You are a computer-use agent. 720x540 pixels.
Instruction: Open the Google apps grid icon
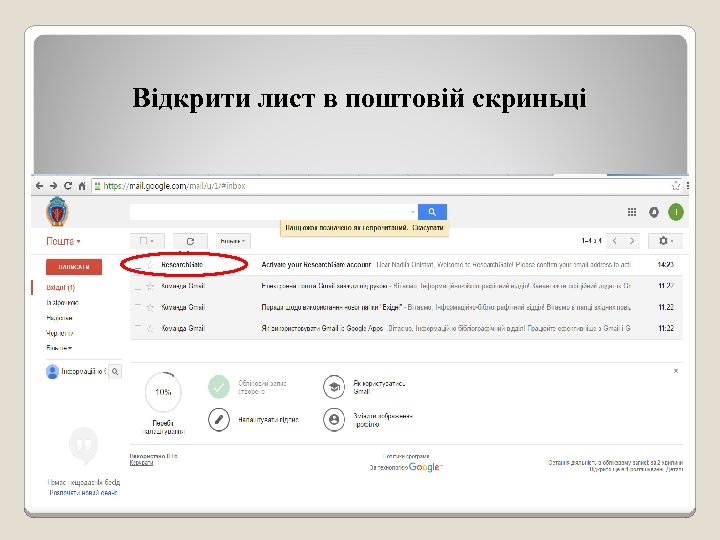pos(632,212)
